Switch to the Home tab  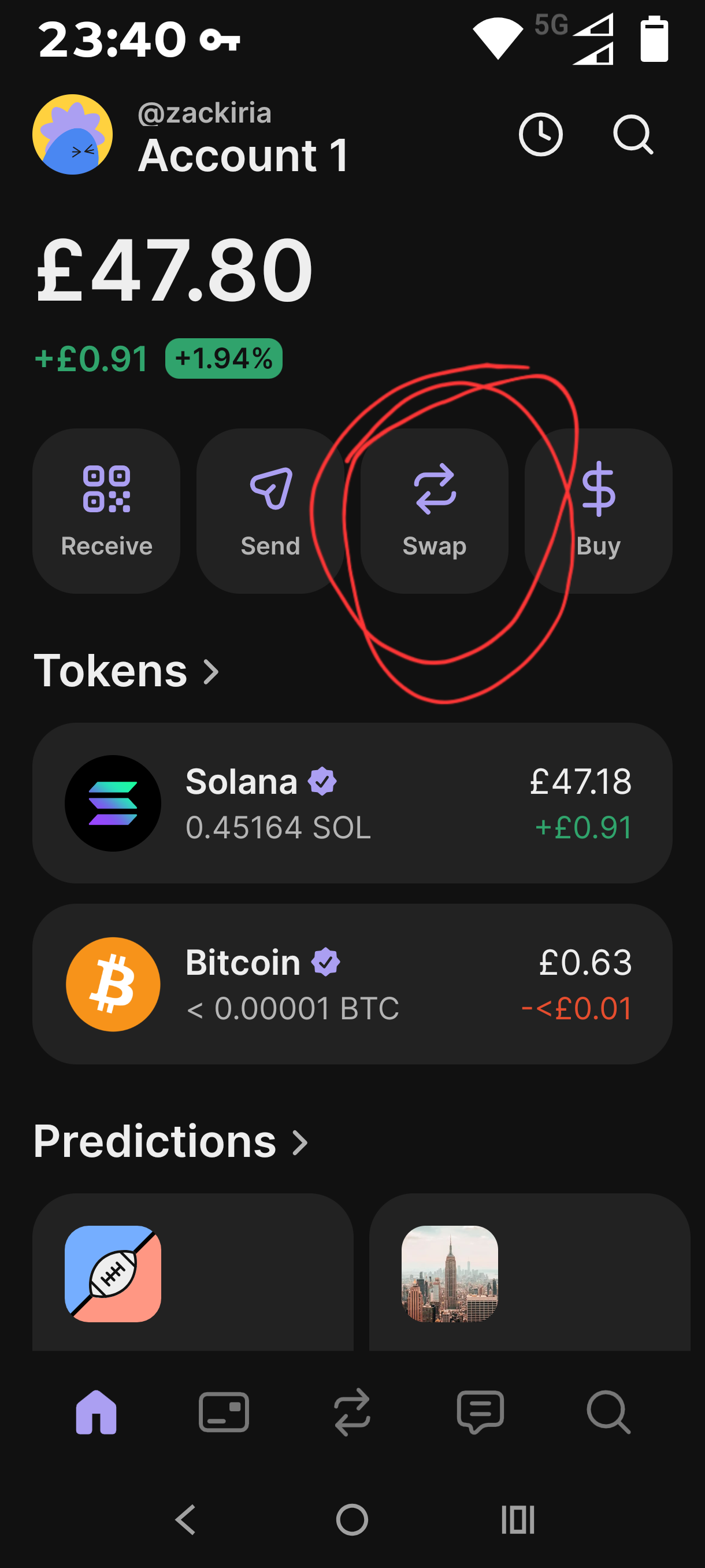tap(96, 1412)
